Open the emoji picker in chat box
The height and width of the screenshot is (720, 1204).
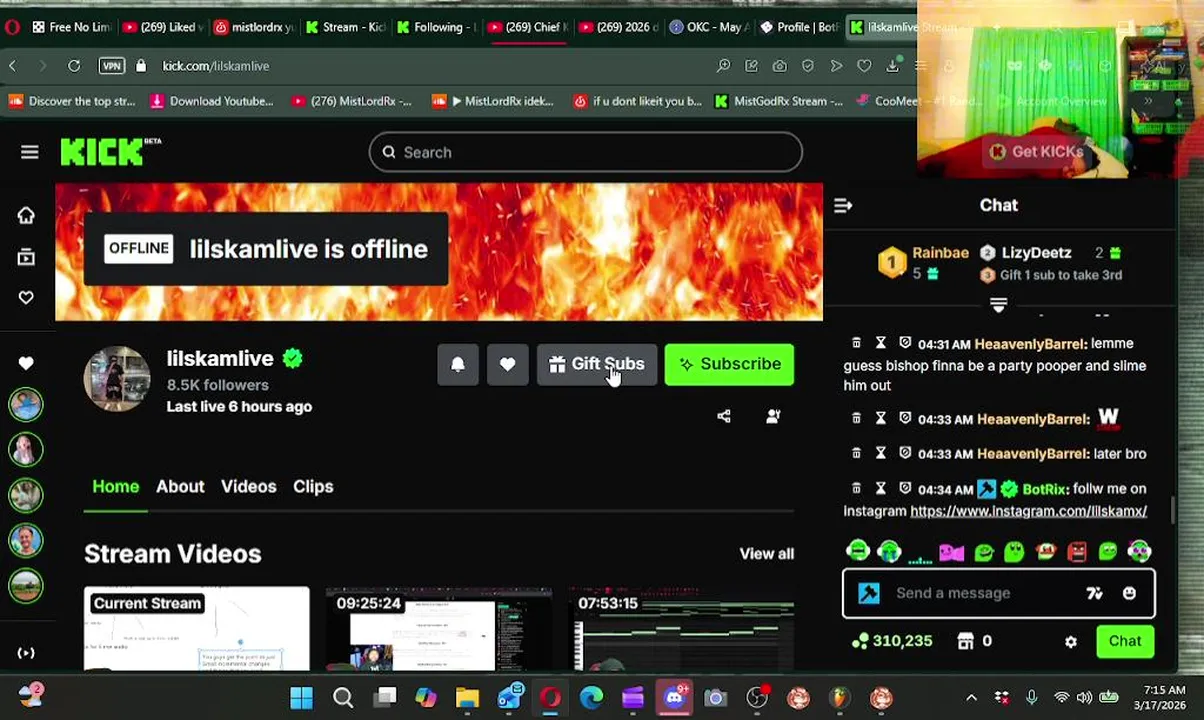tap(1129, 593)
